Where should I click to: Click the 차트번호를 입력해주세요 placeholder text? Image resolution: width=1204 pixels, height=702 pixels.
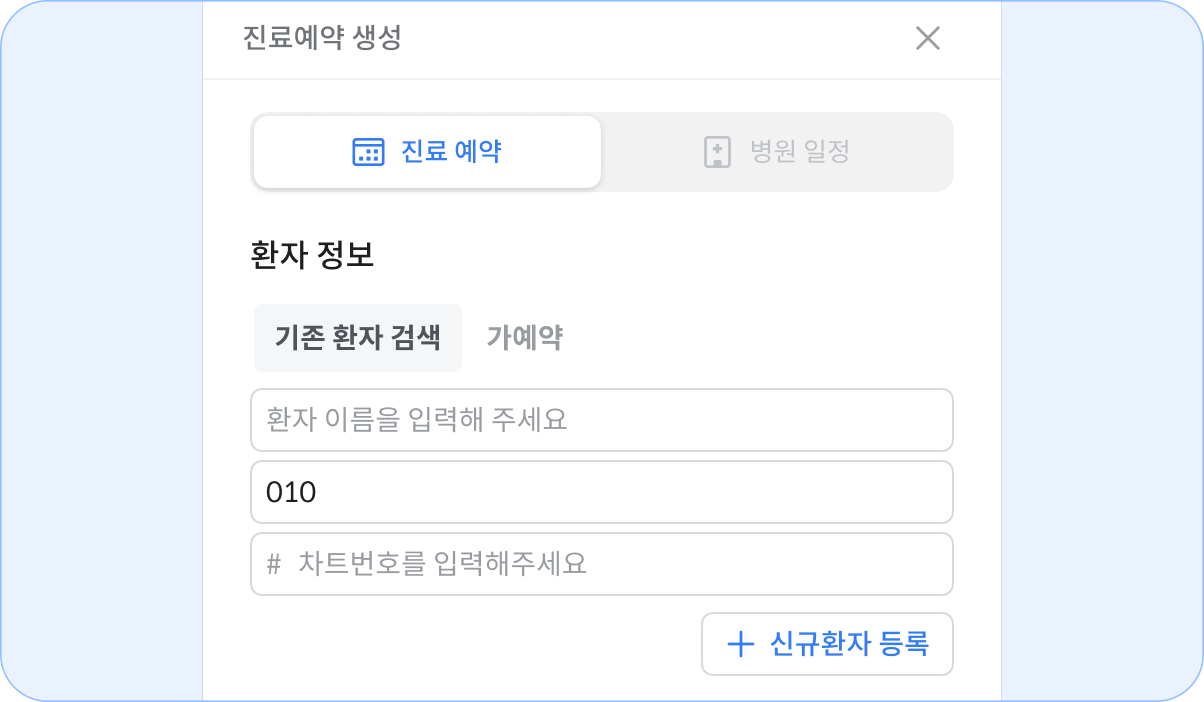(442, 565)
